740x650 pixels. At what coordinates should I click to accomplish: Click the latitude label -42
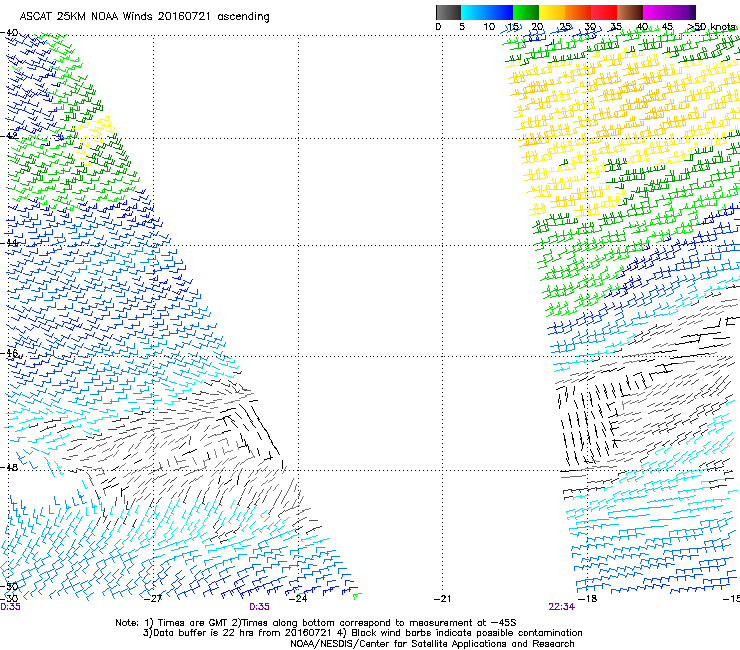(x=9, y=135)
